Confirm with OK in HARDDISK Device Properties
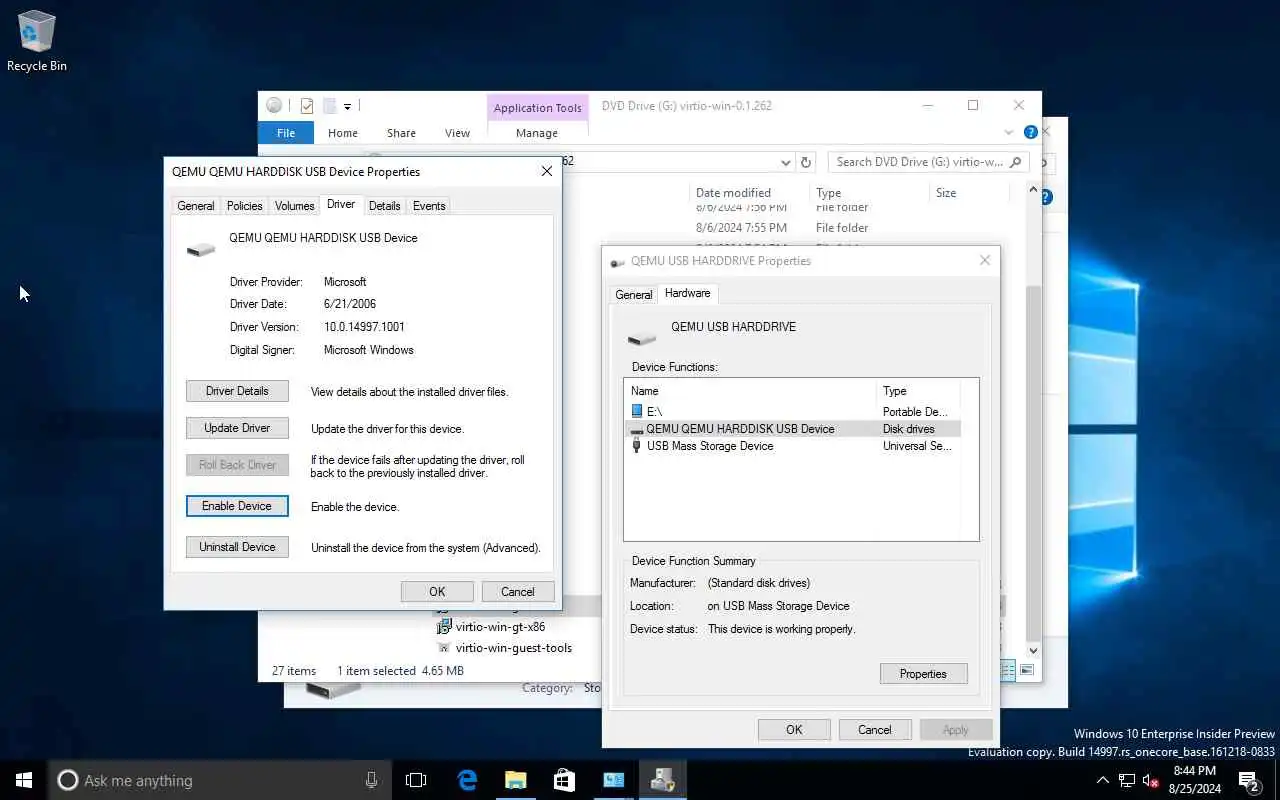Screen dimensions: 1280x800 [x=437, y=591]
